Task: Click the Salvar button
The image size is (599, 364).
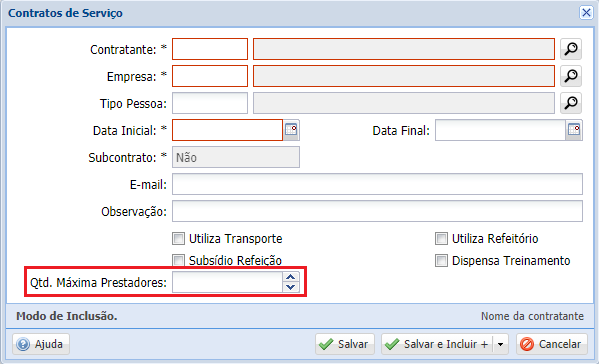Action: coord(345,344)
